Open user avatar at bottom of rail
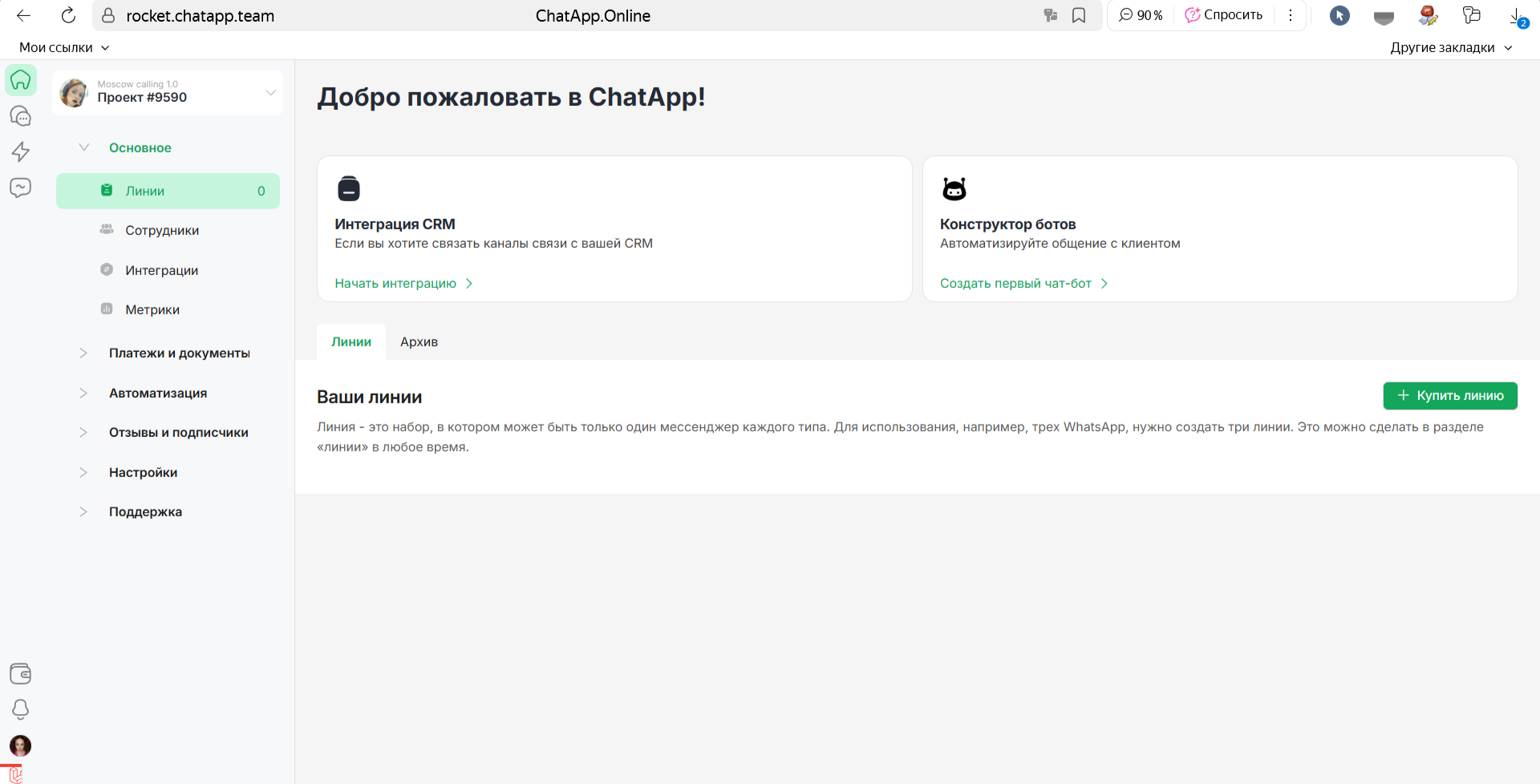Screen dimensions: 1540x784 point(21,746)
